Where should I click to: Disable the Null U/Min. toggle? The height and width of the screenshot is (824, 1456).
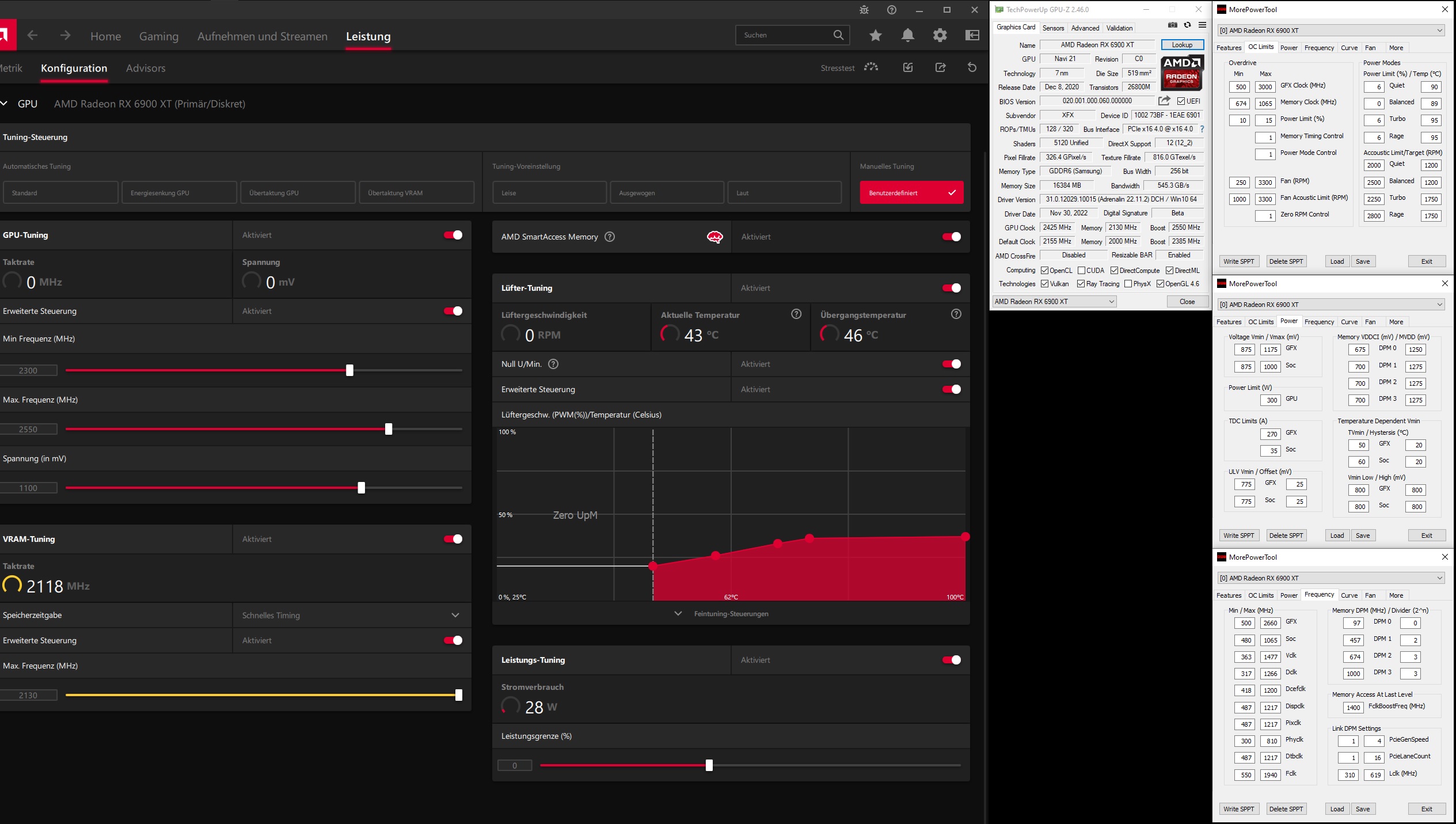pyautogui.click(x=951, y=364)
